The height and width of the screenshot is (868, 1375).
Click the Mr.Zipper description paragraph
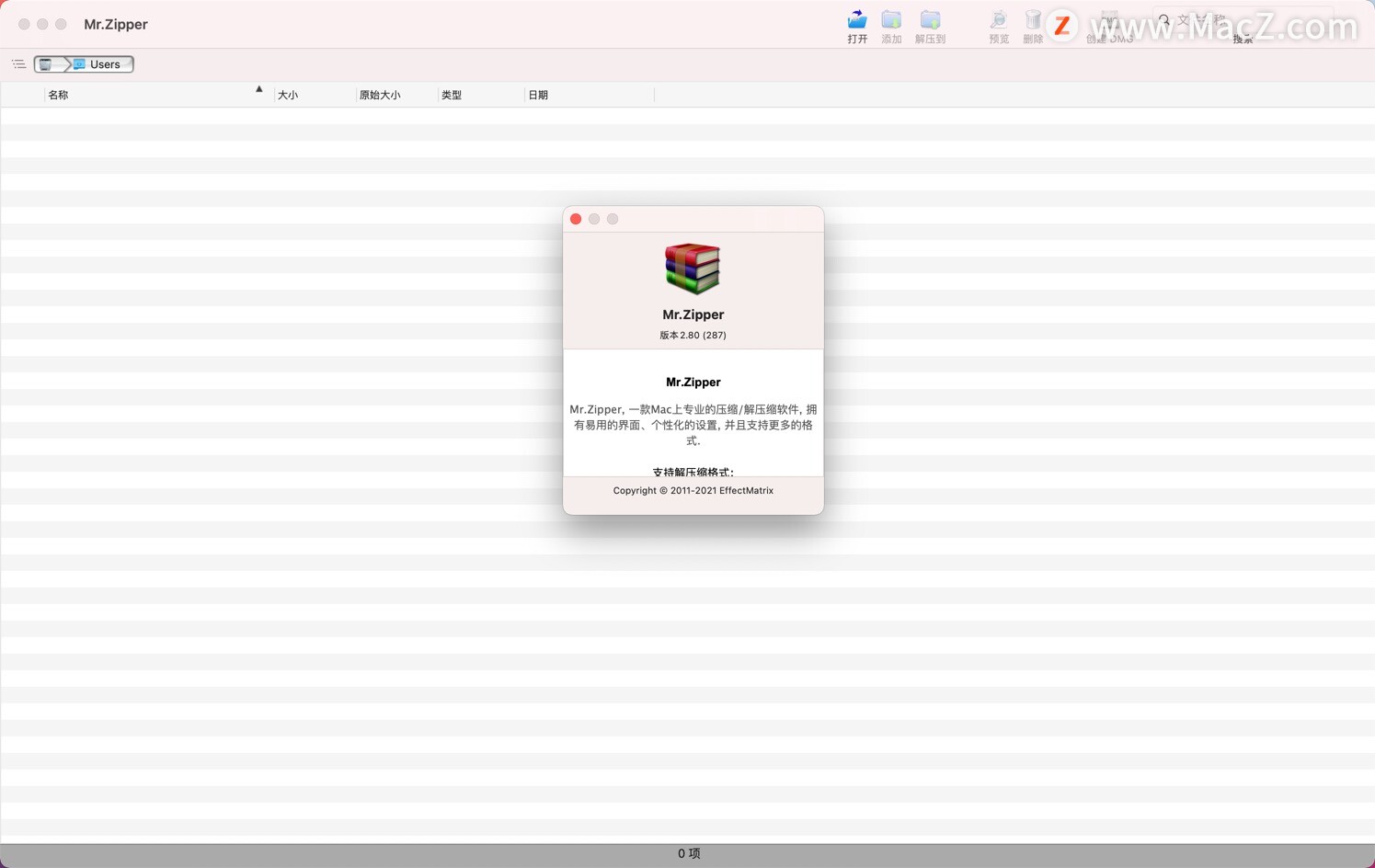(x=693, y=425)
